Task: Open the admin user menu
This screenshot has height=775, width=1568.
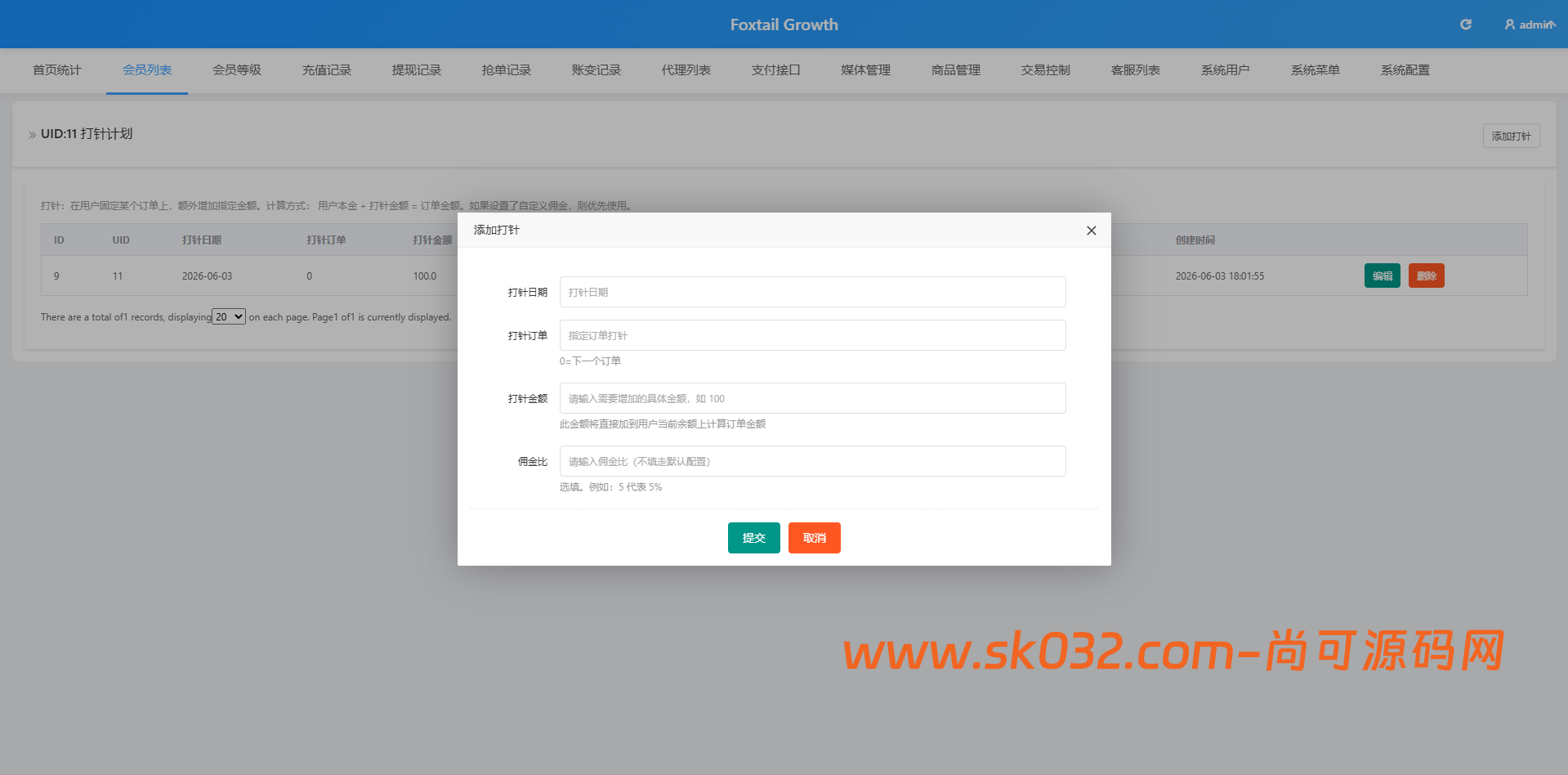Action: 1530,25
